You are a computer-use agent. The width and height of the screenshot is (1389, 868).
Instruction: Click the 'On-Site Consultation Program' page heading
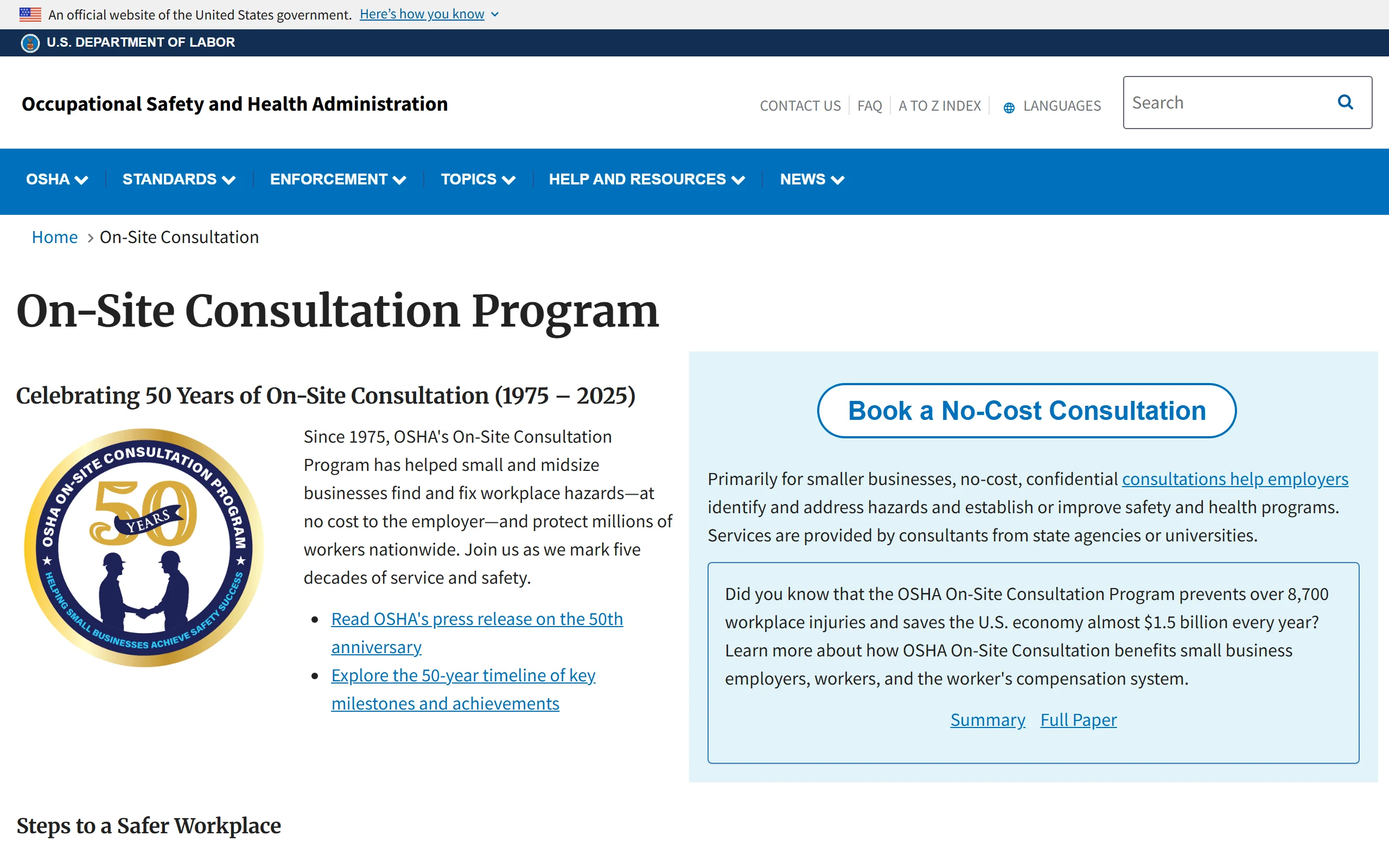[x=337, y=311]
